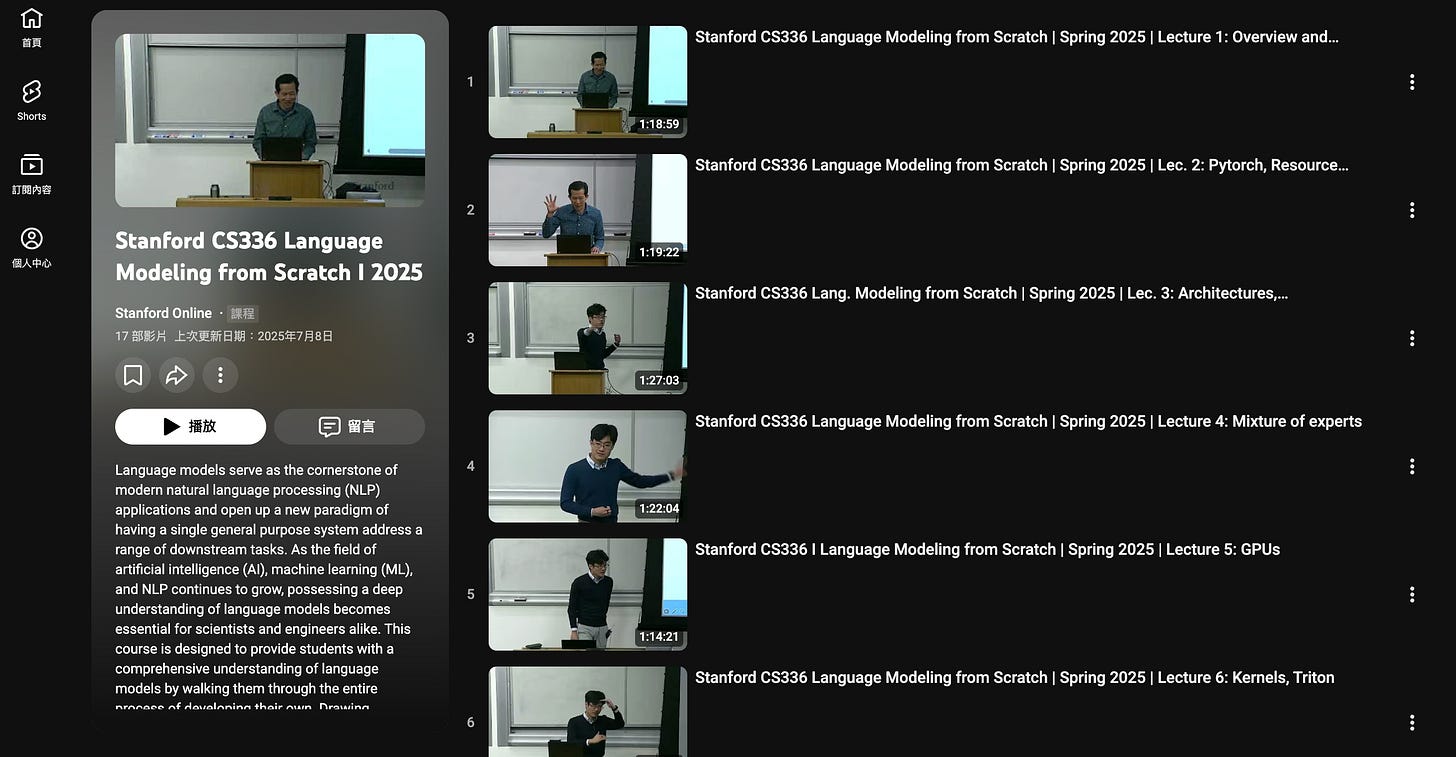The image size is (1456, 757).
Task: Play all with the 播放 button
Action: click(x=190, y=426)
